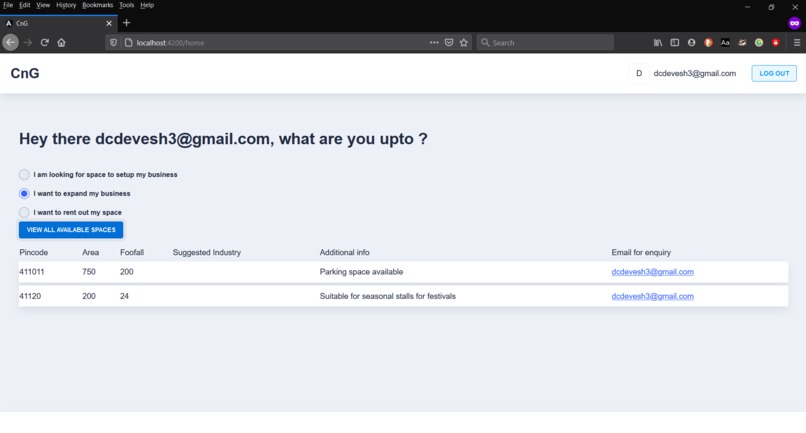Click the Area column header
This screenshot has width=806, height=433.
(x=90, y=252)
